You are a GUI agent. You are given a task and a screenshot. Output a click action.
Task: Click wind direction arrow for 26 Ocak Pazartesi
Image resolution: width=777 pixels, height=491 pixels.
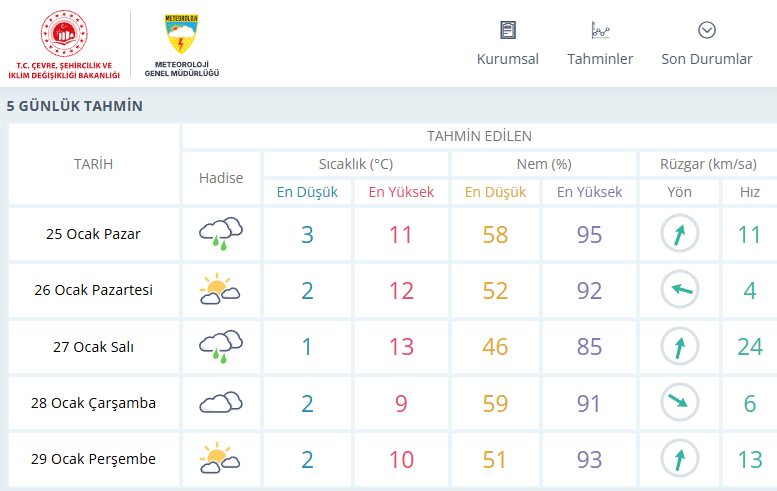pos(679,291)
